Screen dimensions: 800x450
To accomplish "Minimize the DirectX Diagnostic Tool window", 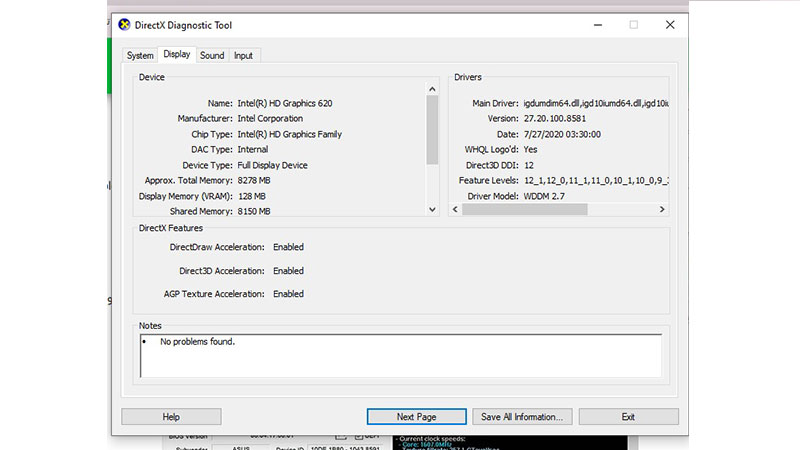I will (x=598, y=25).
